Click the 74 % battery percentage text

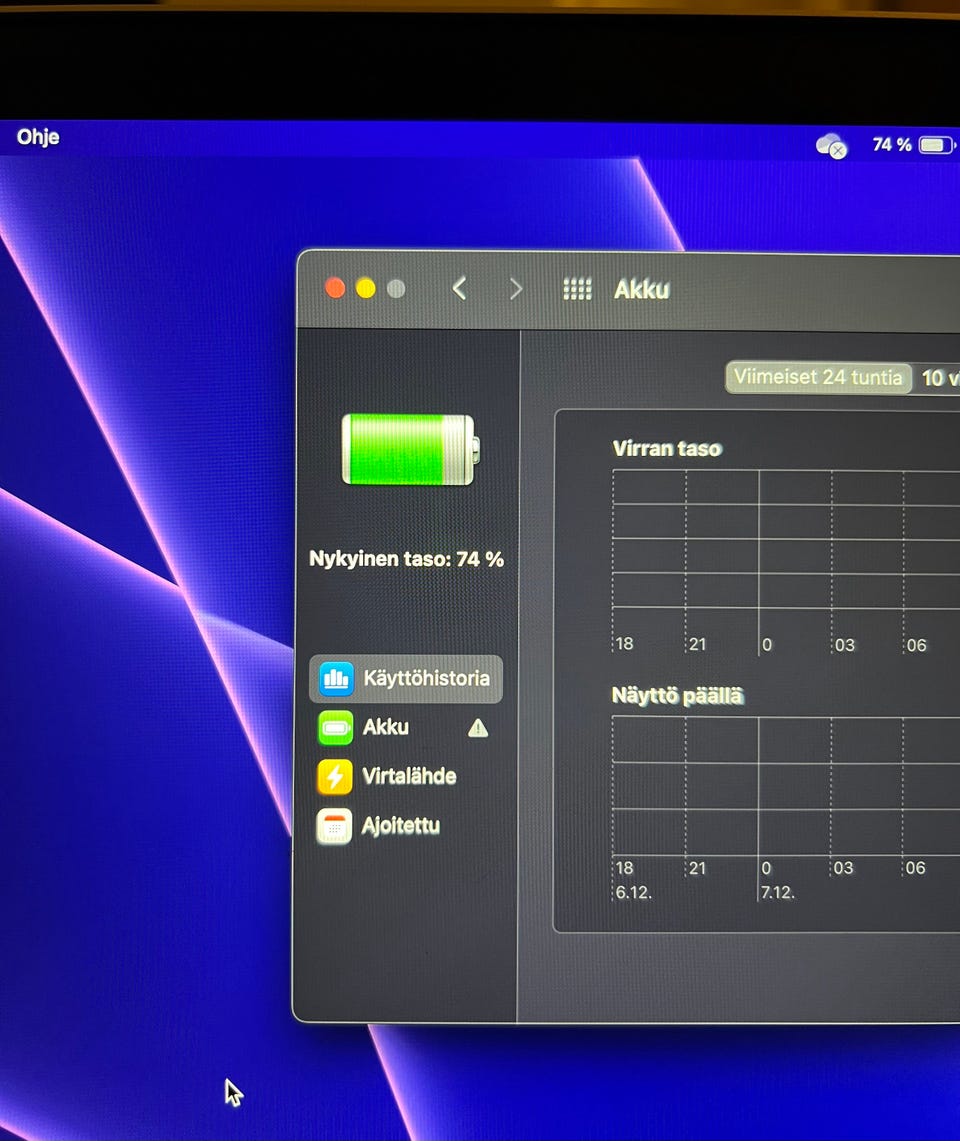point(892,145)
